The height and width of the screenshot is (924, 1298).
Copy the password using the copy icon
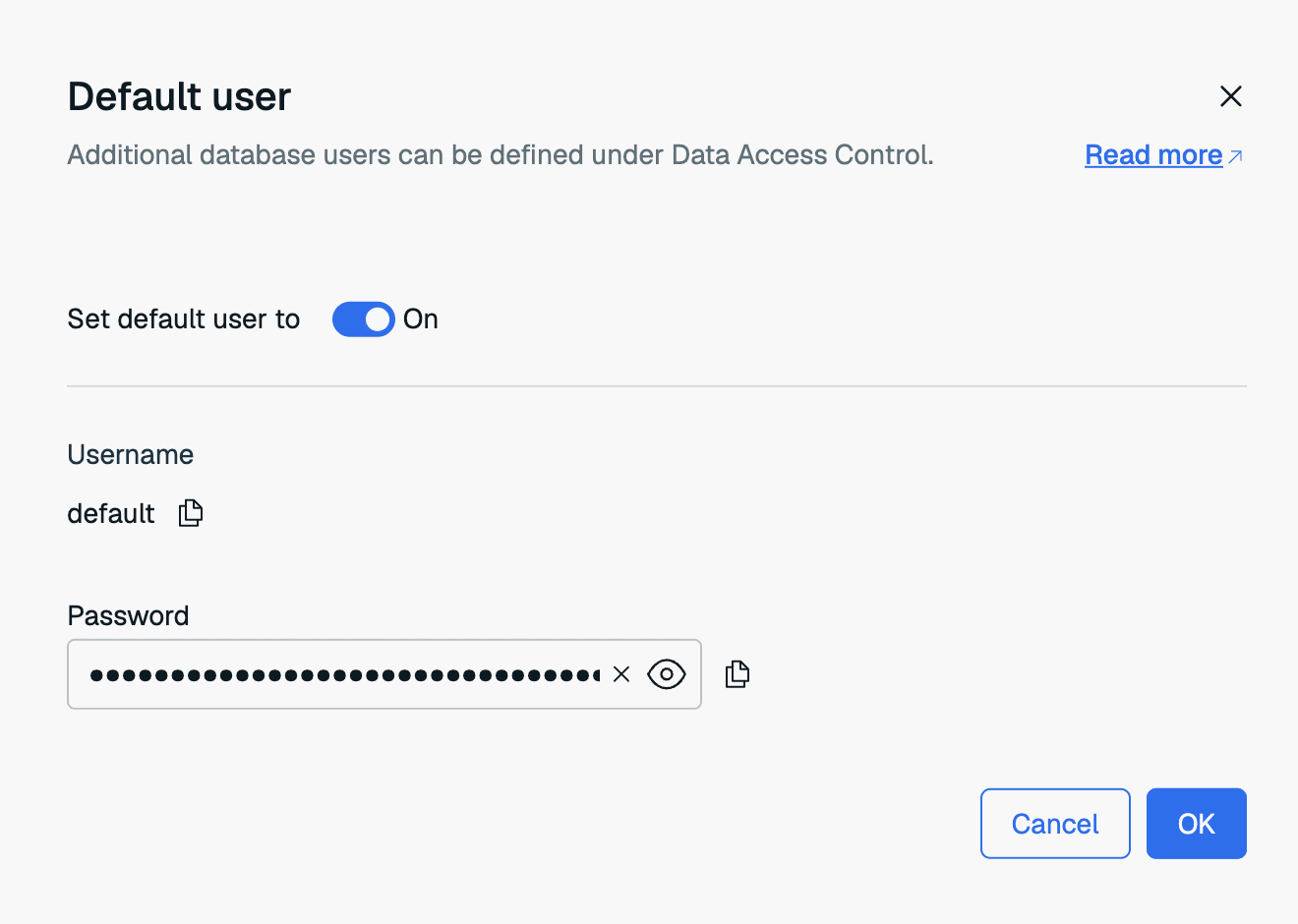pos(737,674)
